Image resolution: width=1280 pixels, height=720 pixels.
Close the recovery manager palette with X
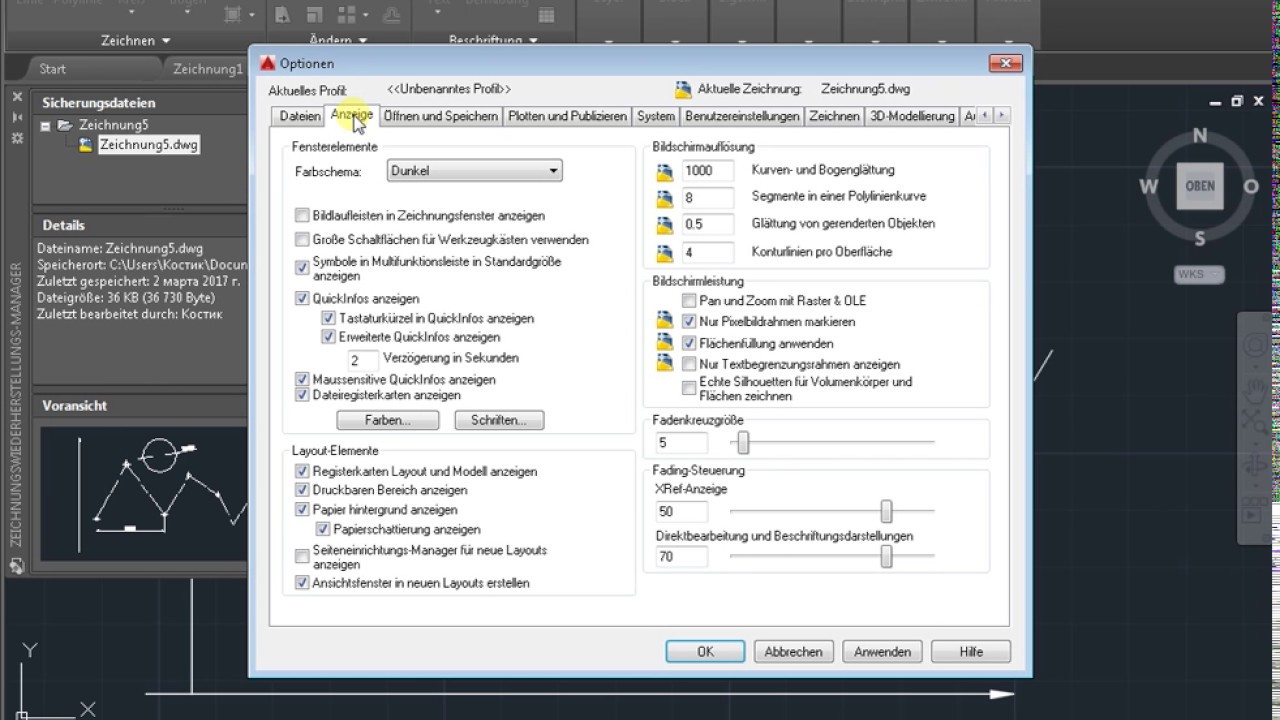(x=17, y=97)
